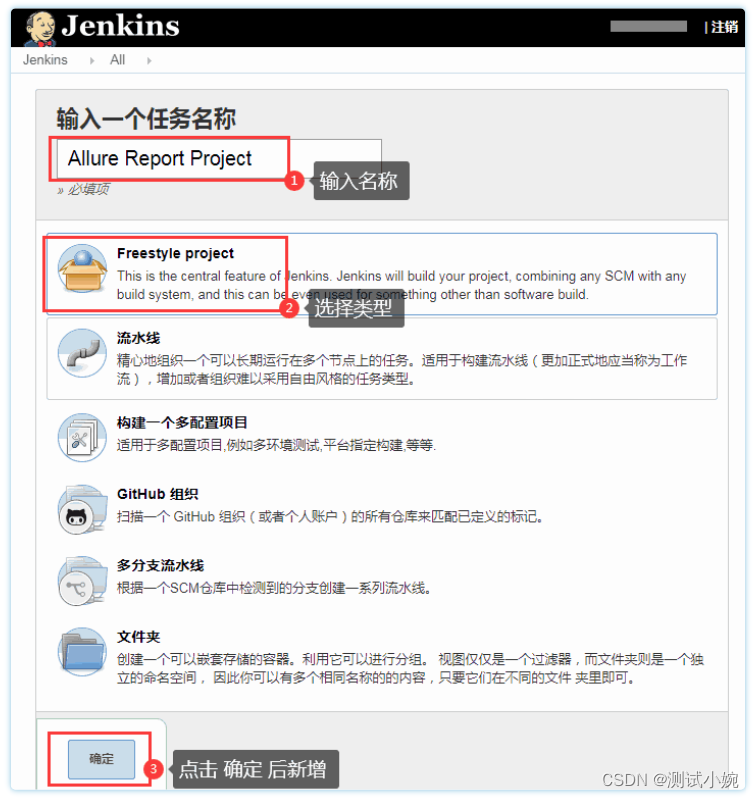Screen dimensions: 754x798
Task: Click the 必填项 required hint
Action: pos(83,189)
